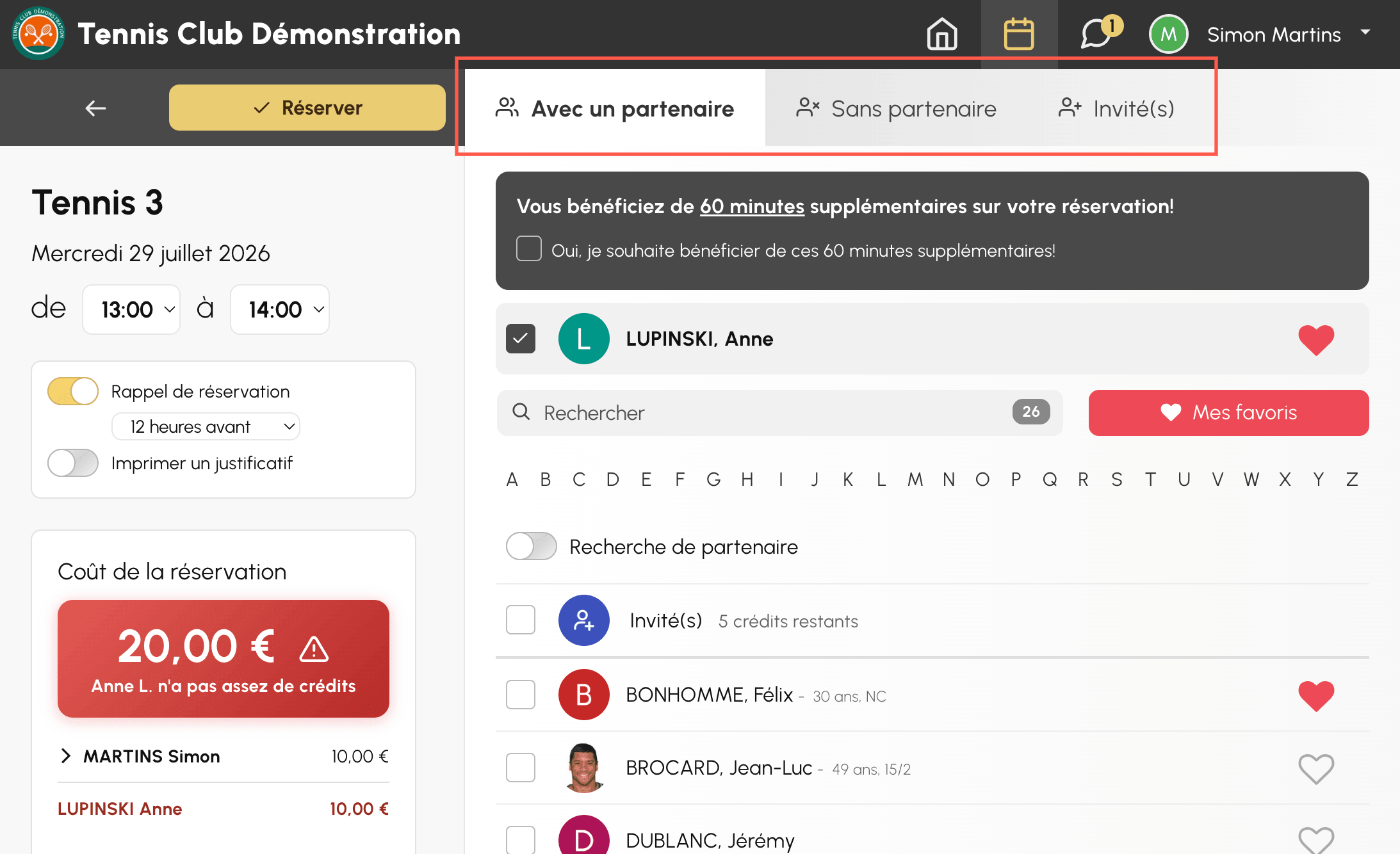Check the BONHOMME, Félix checkbox
This screenshot has height=854, width=1400.
click(521, 695)
